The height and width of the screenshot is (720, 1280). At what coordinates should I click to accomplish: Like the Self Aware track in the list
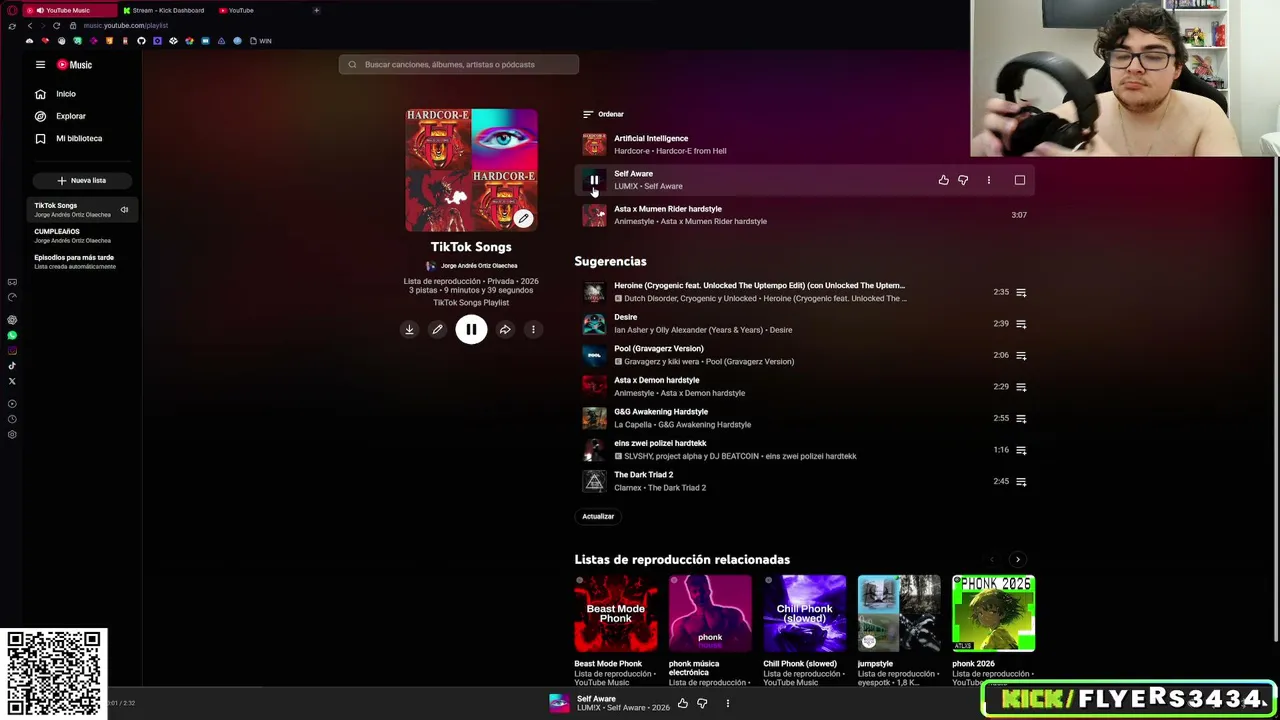click(943, 180)
